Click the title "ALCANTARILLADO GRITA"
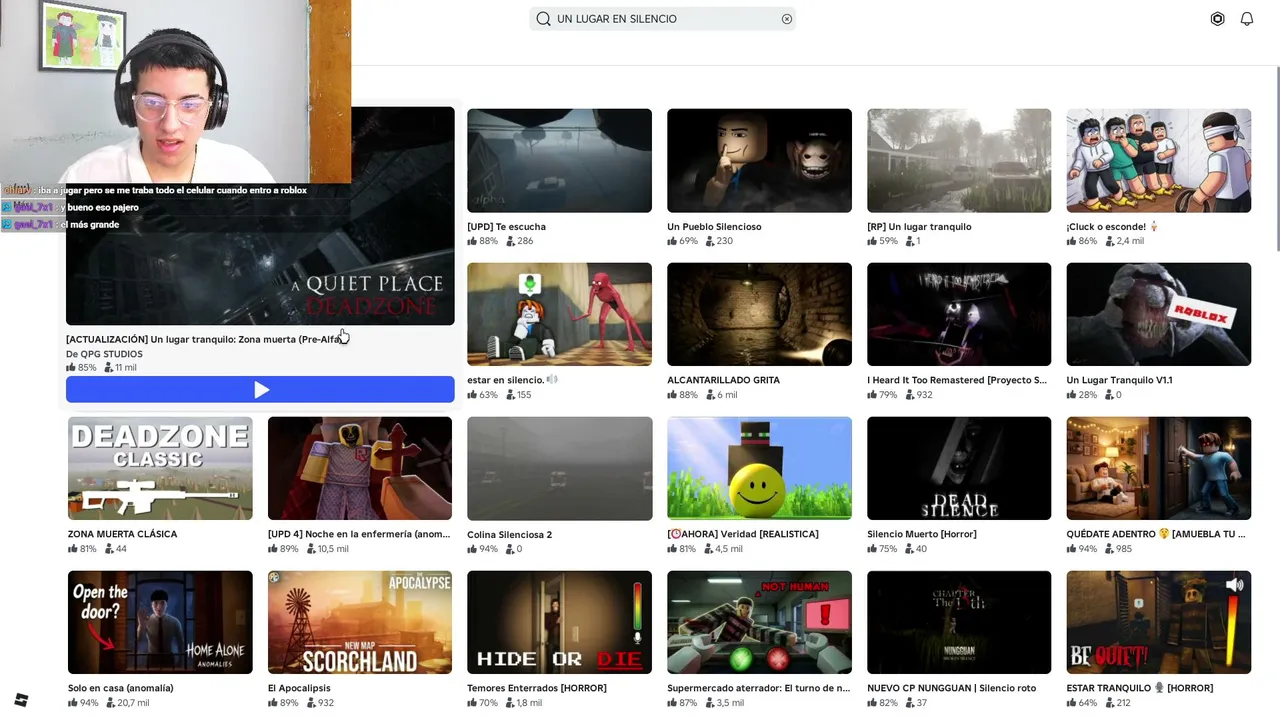The image size is (1280, 720). tap(723, 380)
